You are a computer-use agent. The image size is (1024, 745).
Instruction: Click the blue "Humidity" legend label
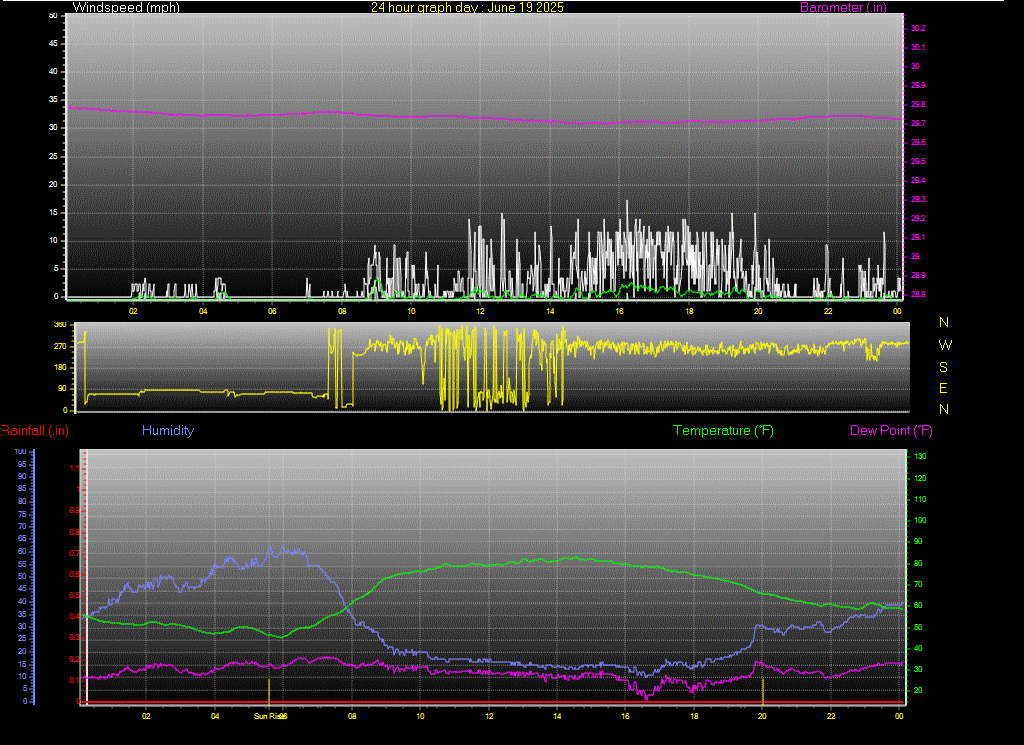pos(168,430)
